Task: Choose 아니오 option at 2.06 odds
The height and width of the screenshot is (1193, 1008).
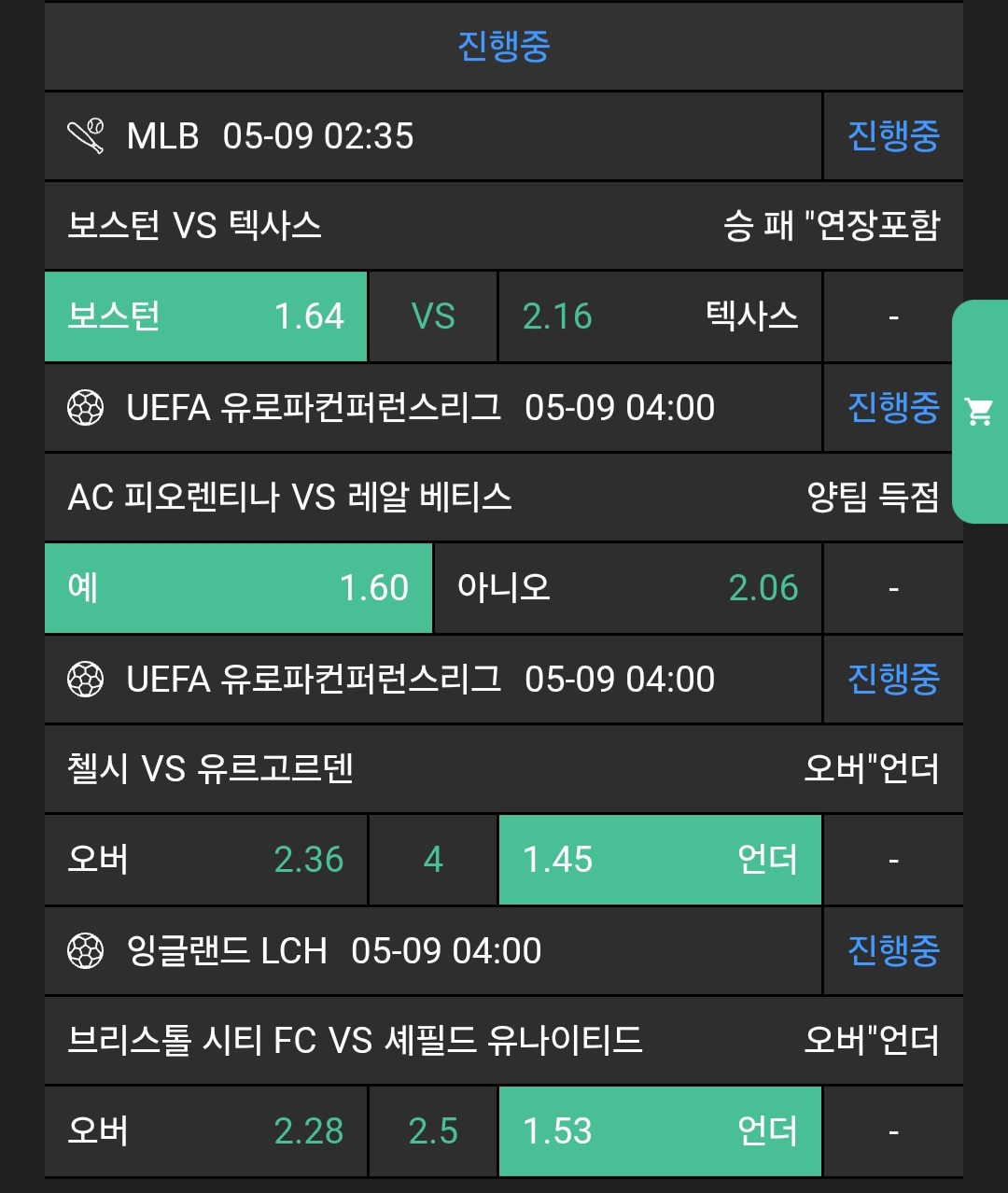Action: (x=627, y=588)
